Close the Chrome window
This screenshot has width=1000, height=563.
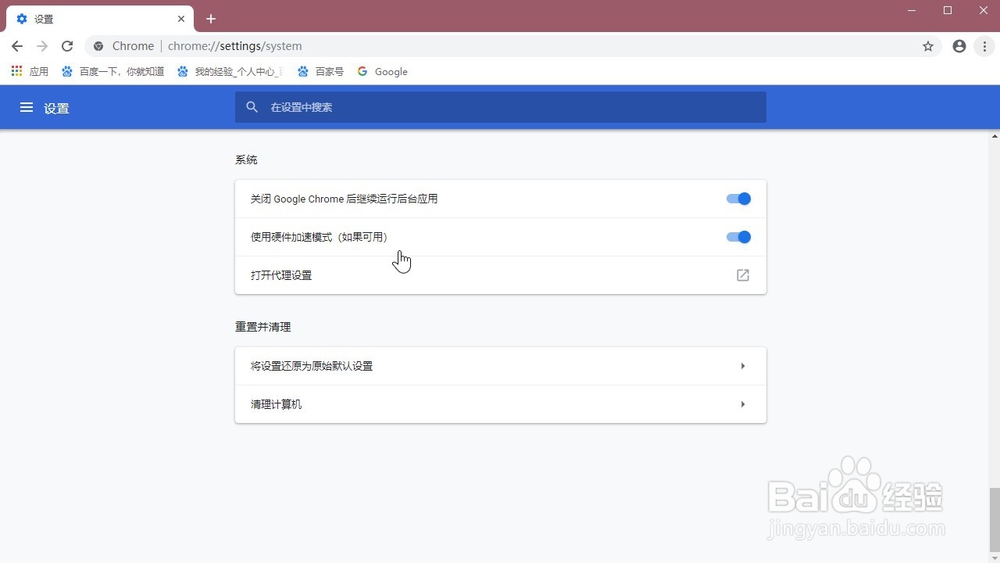[x=983, y=10]
